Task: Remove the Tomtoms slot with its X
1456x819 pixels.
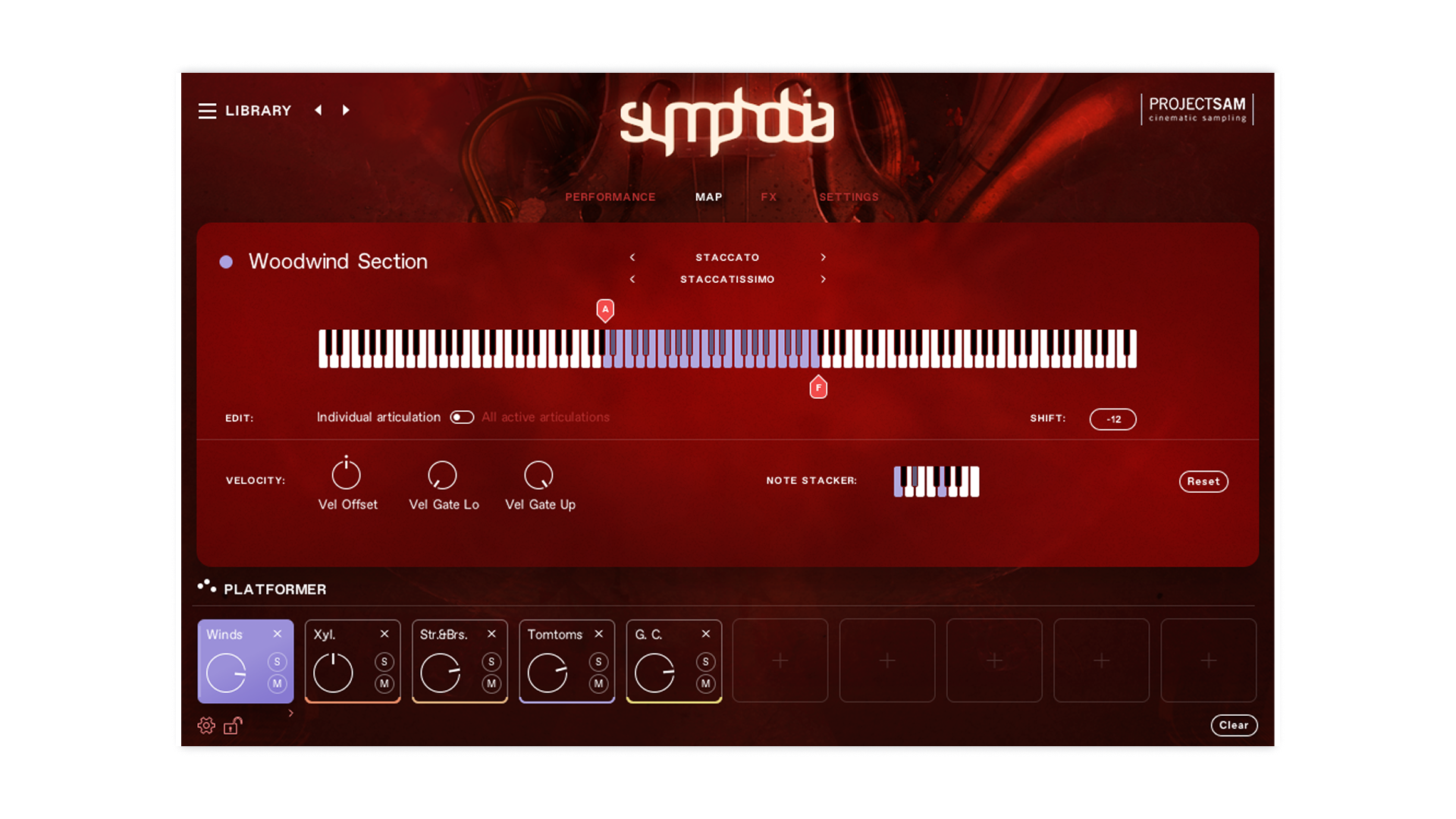Action: [x=599, y=634]
